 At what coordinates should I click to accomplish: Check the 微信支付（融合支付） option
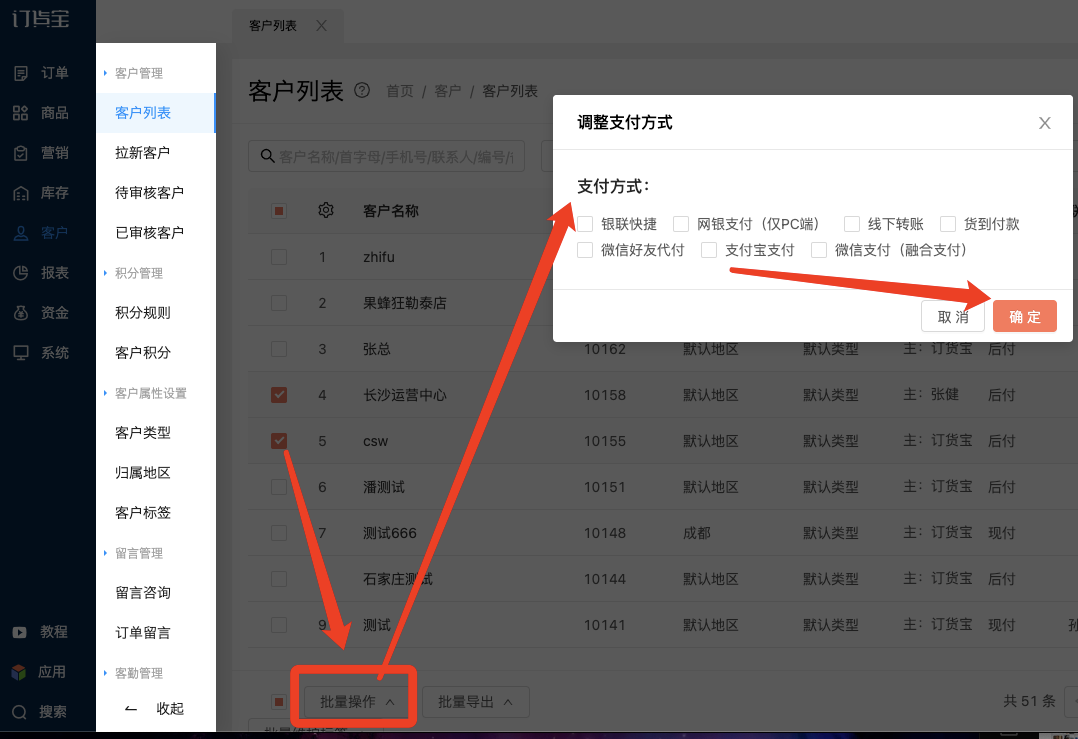click(x=819, y=250)
